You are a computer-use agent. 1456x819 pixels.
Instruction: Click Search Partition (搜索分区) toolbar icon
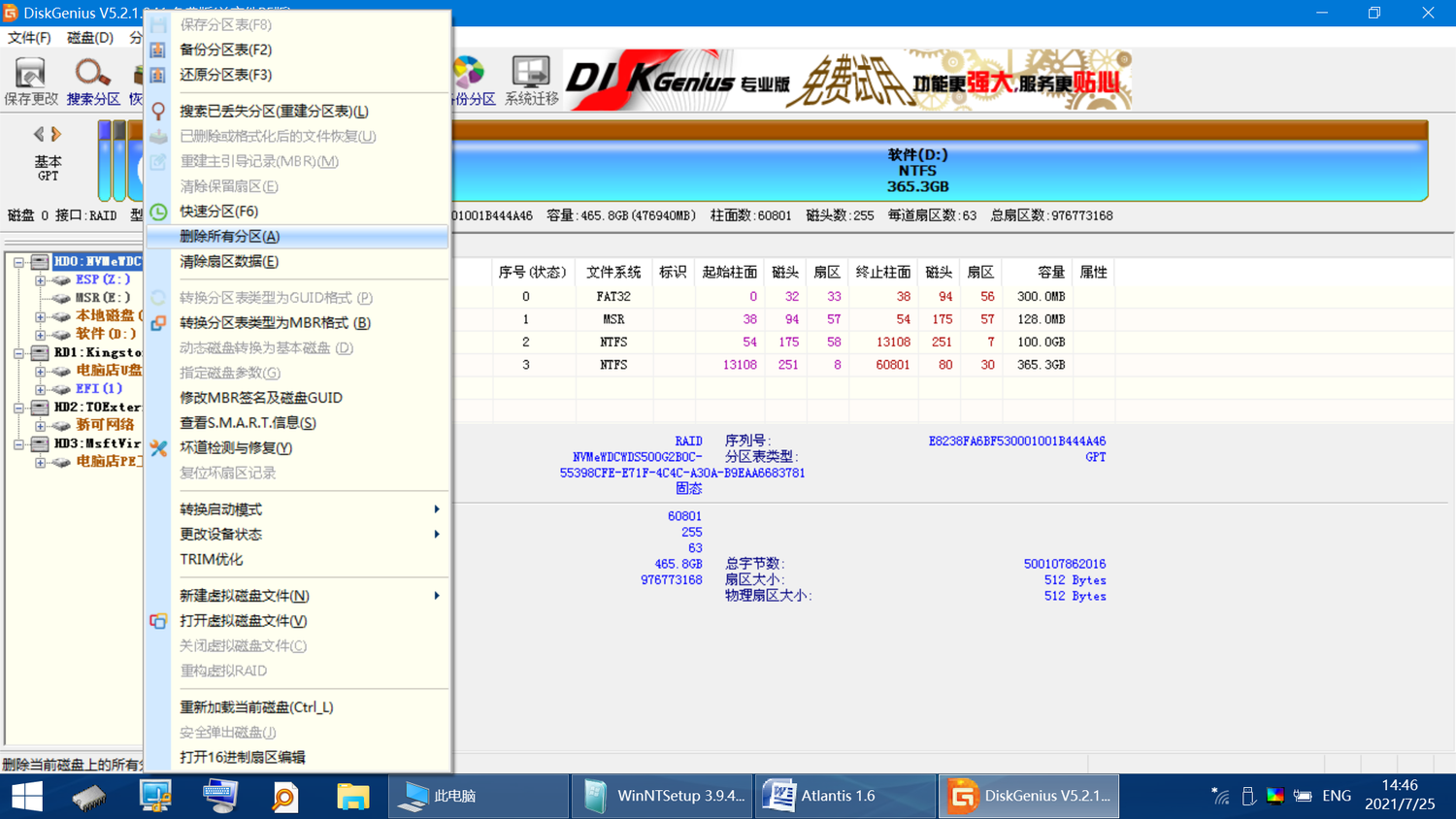[x=93, y=82]
